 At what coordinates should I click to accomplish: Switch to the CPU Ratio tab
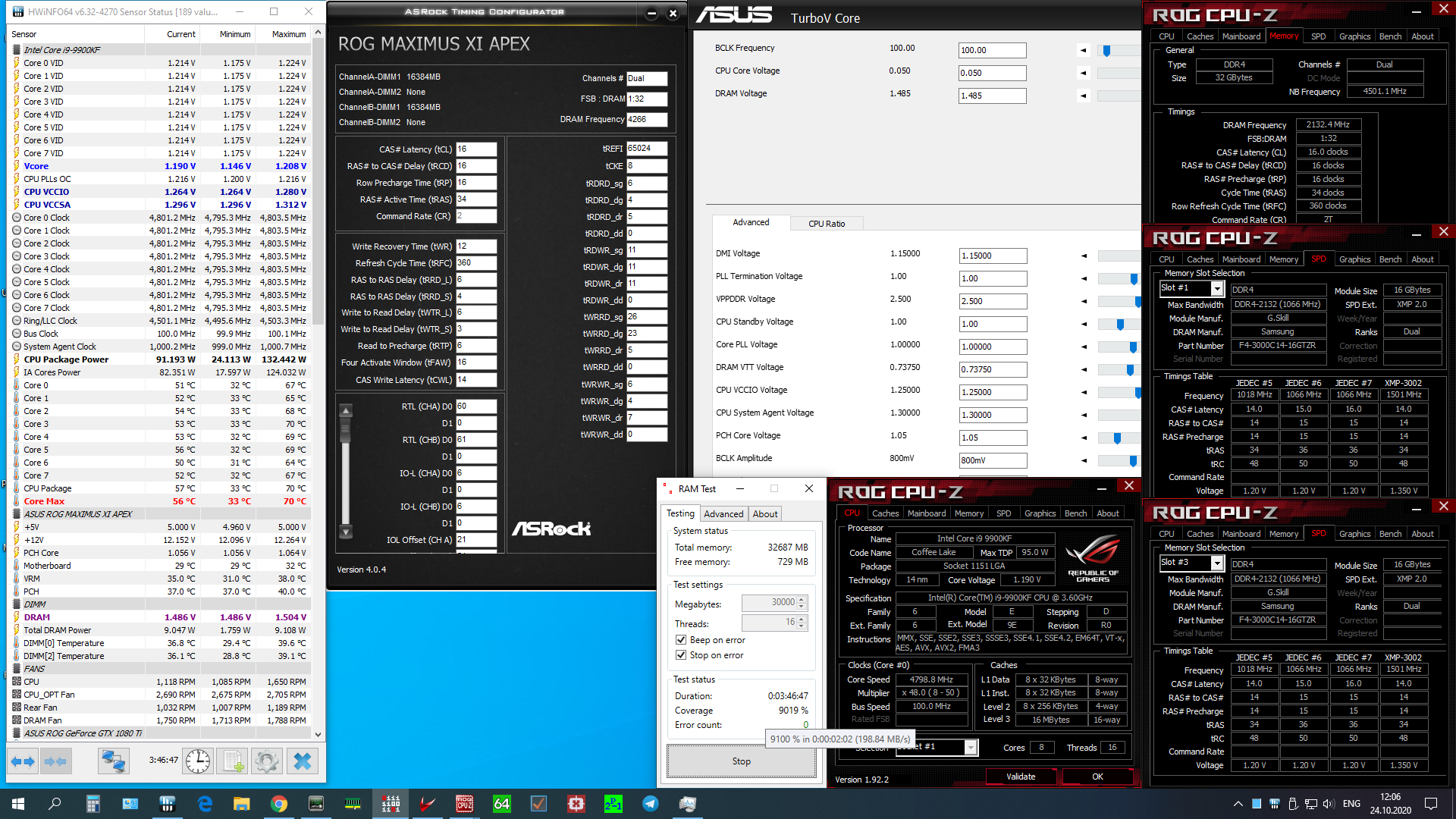[x=826, y=224]
